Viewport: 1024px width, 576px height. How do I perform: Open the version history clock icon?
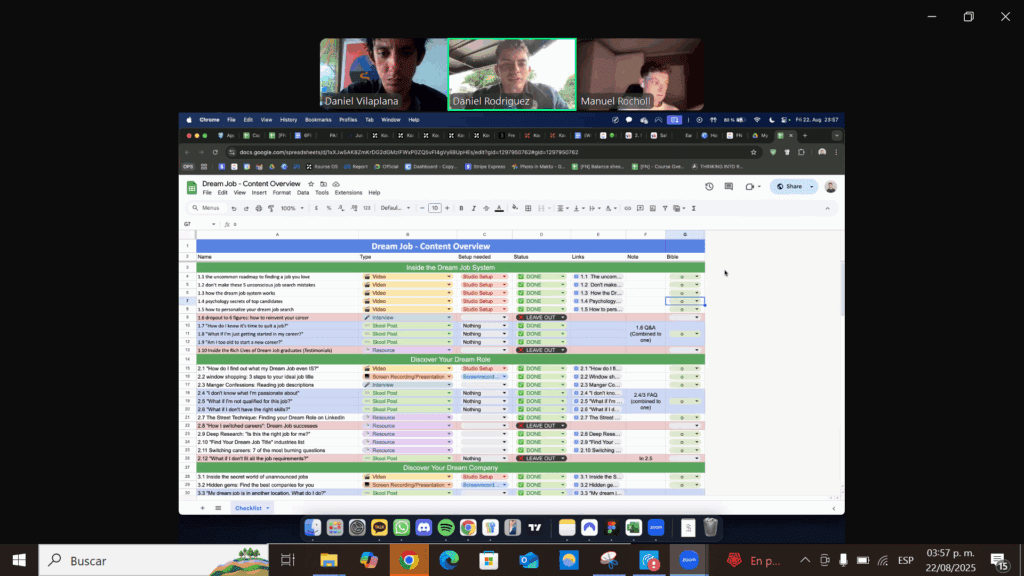tap(709, 186)
